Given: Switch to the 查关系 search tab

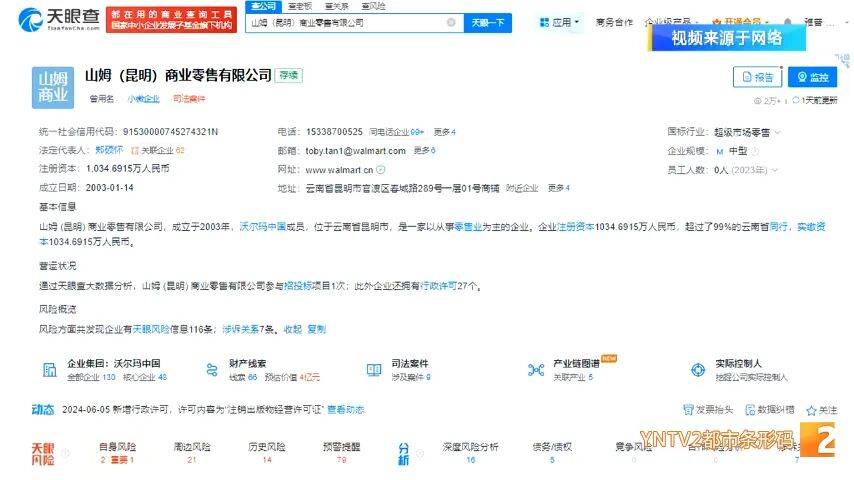Looking at the screenshot, I should point(337,6).
